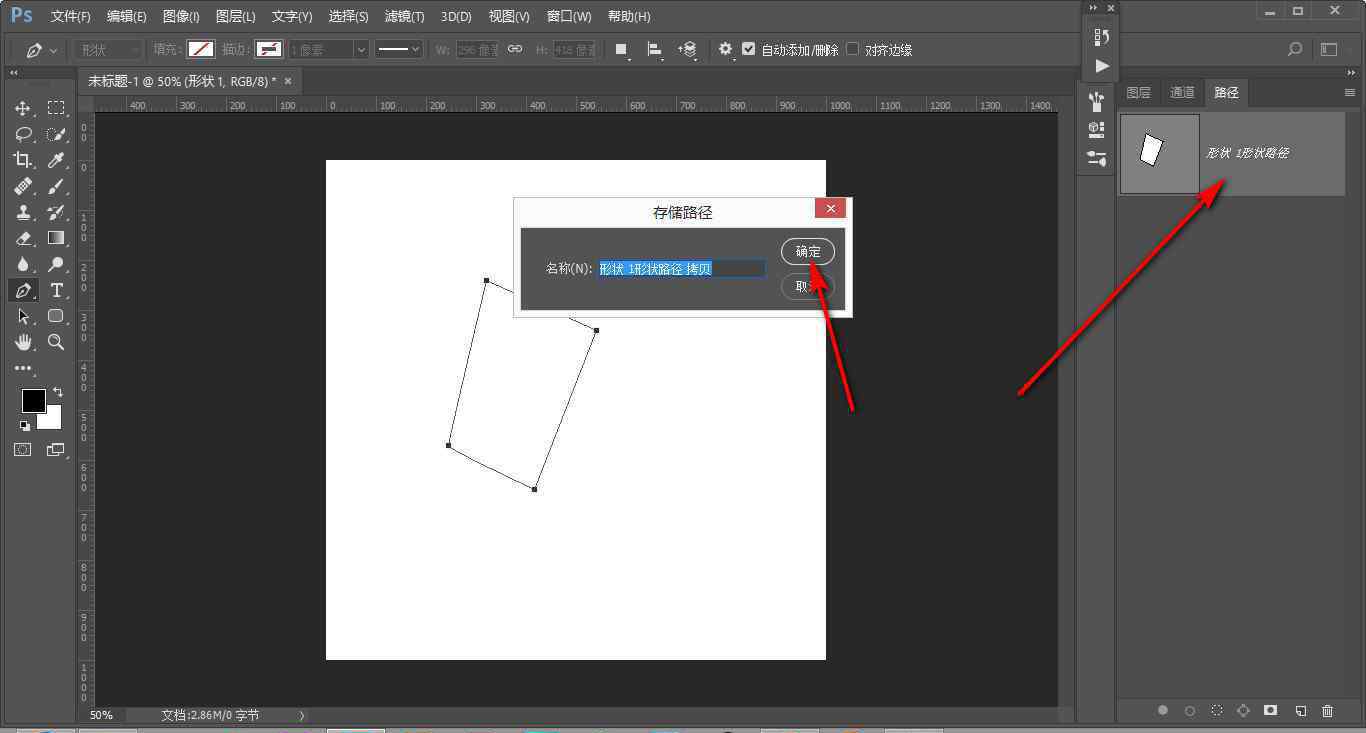The width and height of the screenshot is (1366, 733).
Task: Open the Actions panel play icon
Action: coord(1101,66)
